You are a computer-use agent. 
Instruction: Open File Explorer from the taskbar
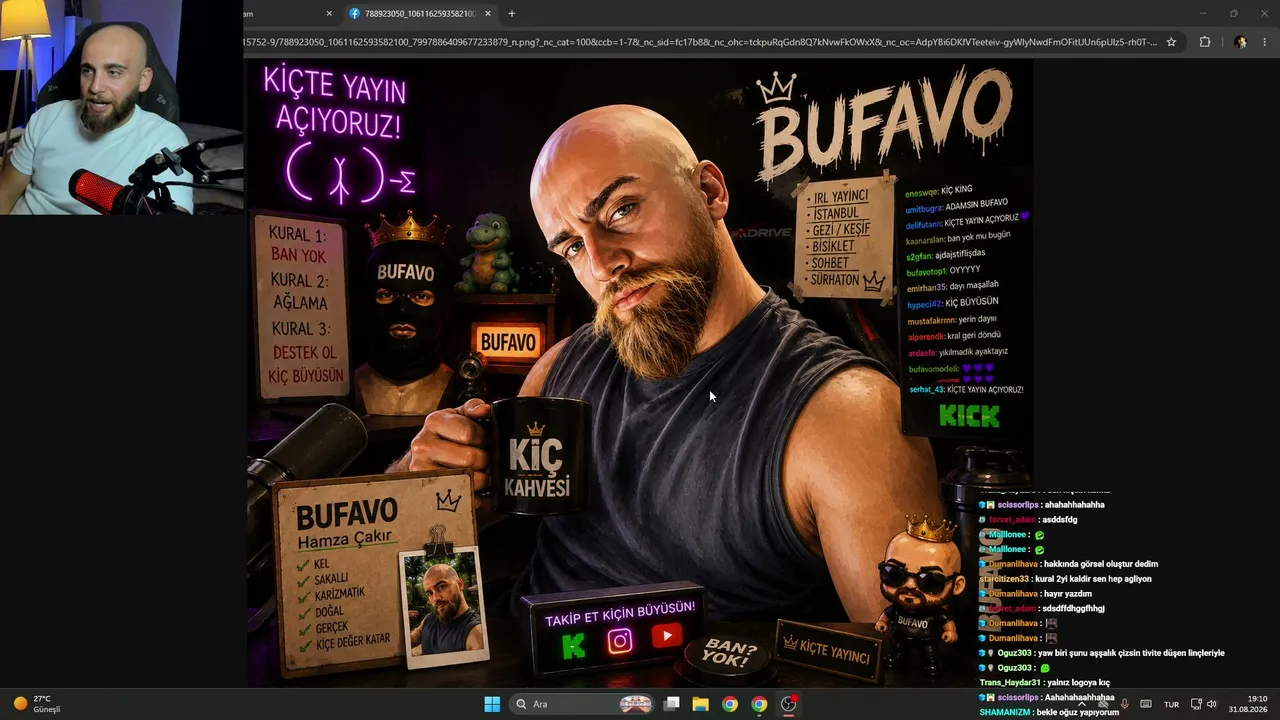701,704
